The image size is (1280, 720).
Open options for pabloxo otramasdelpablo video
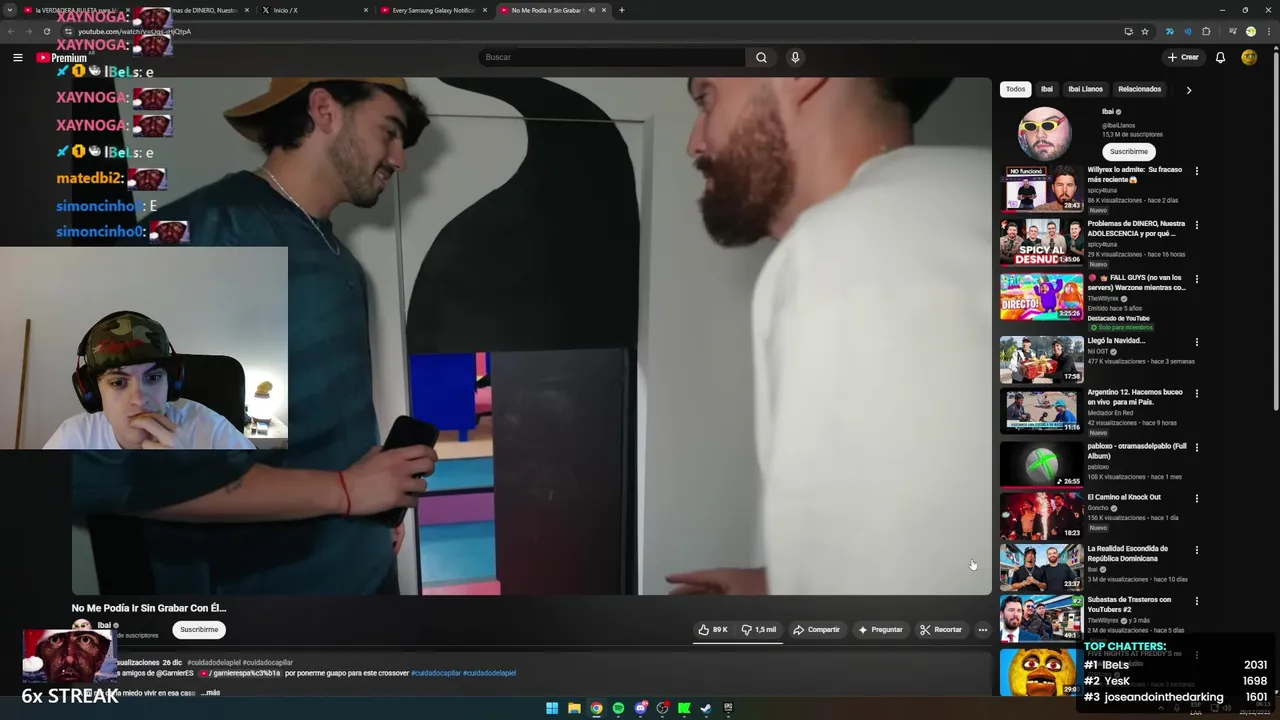coord(1196,447)
